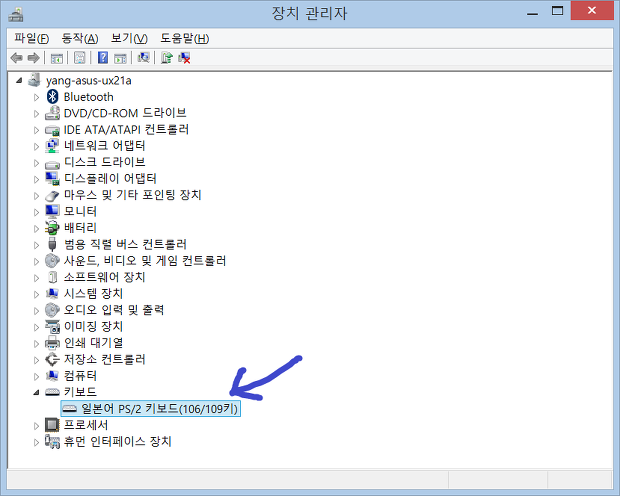Expand the 오디오 입력 및 출력 node
Screen dimensions: 620x496
(x=36, y=310)
